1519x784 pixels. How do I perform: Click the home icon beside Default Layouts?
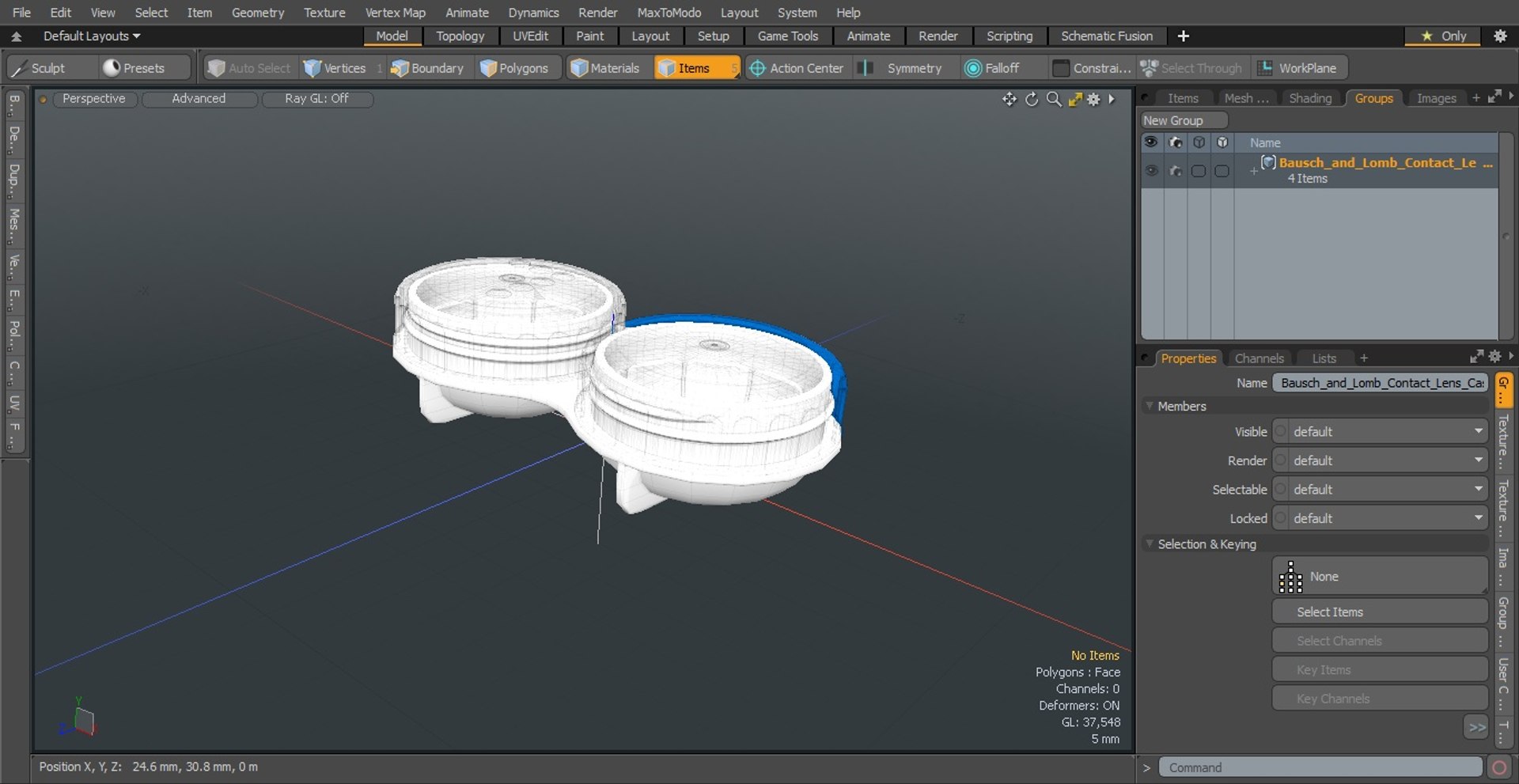[16, 36]
